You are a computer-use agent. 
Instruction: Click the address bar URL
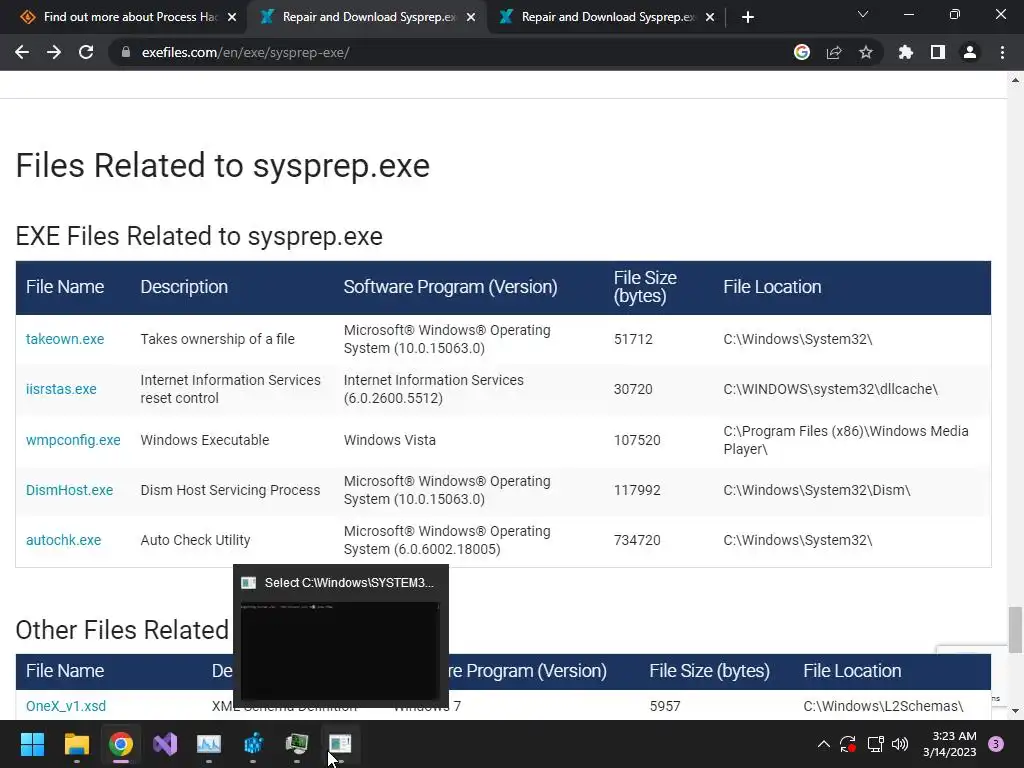coord(246,52)
